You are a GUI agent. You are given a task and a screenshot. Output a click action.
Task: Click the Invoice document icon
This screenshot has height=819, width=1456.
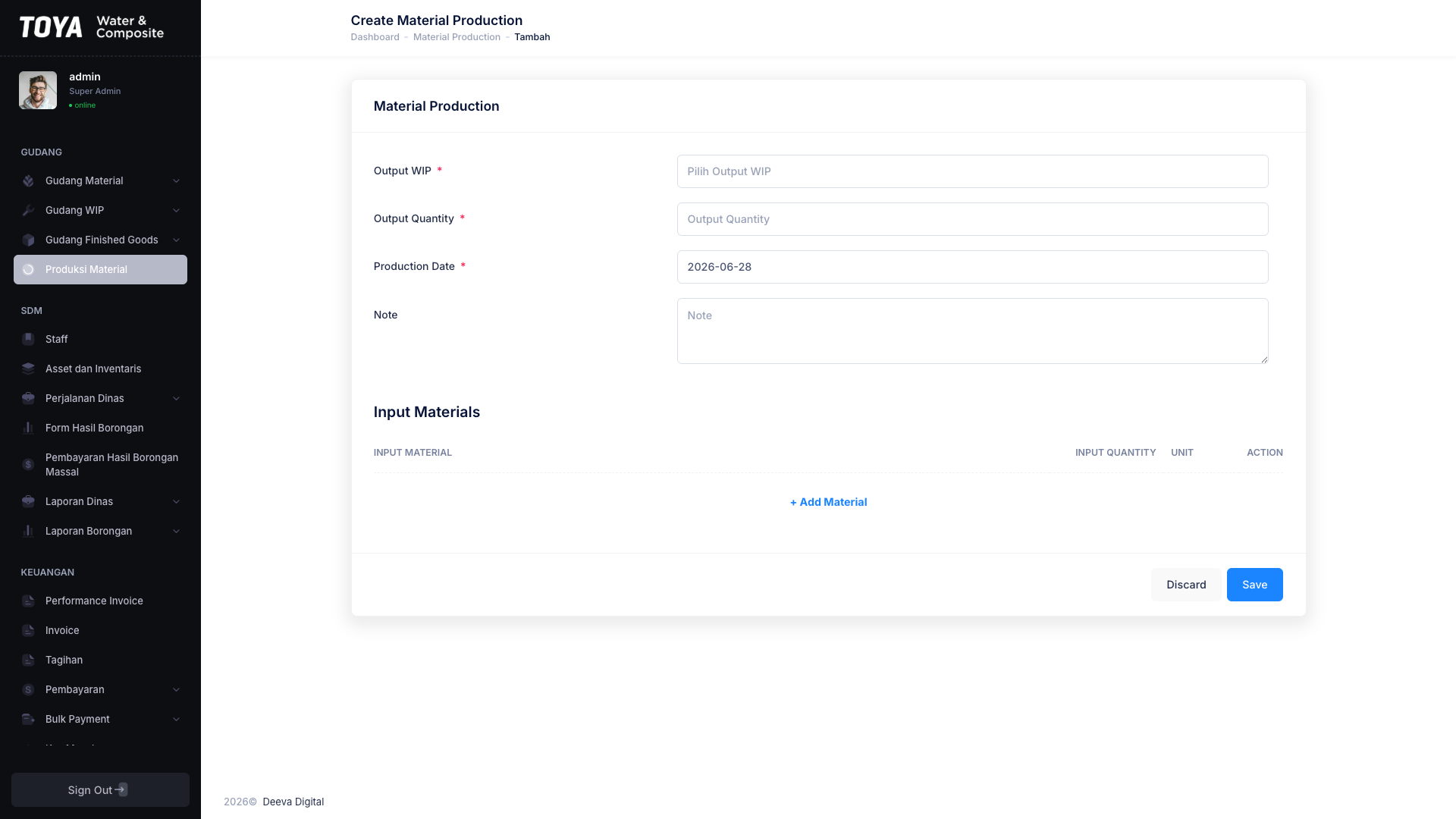pyautogui.click(x=28, y=630)
